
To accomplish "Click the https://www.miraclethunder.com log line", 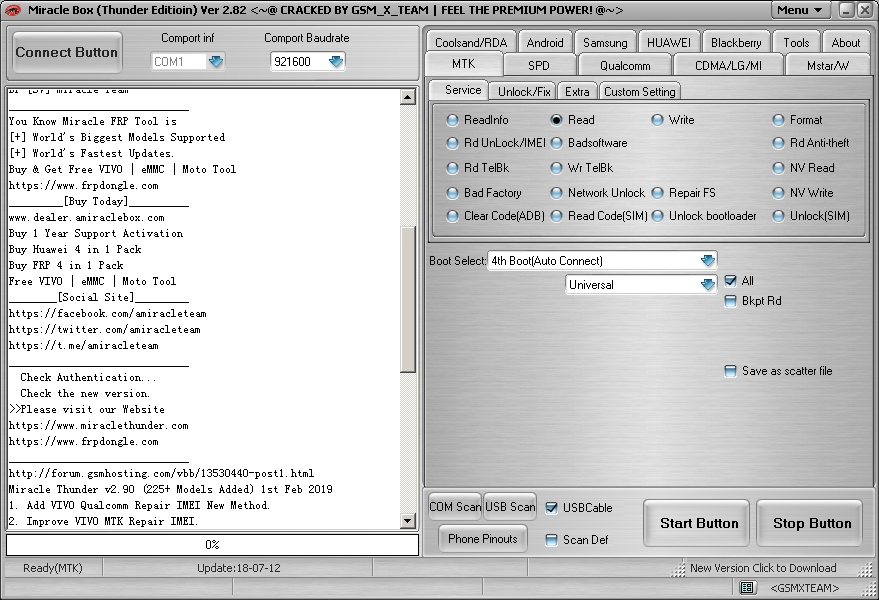I will 99,426.
